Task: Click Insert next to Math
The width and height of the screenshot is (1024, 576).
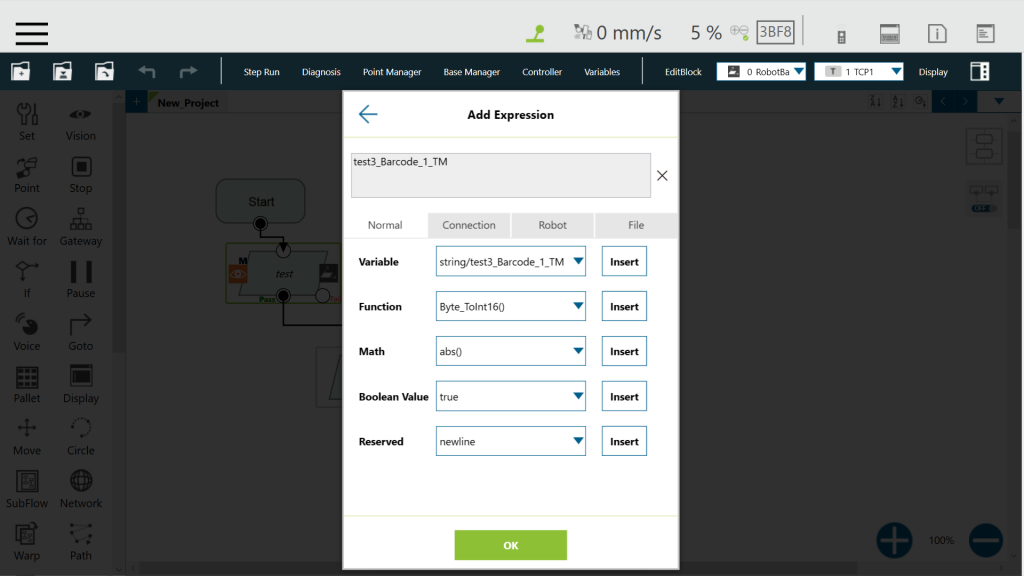Action: (624, 352)
